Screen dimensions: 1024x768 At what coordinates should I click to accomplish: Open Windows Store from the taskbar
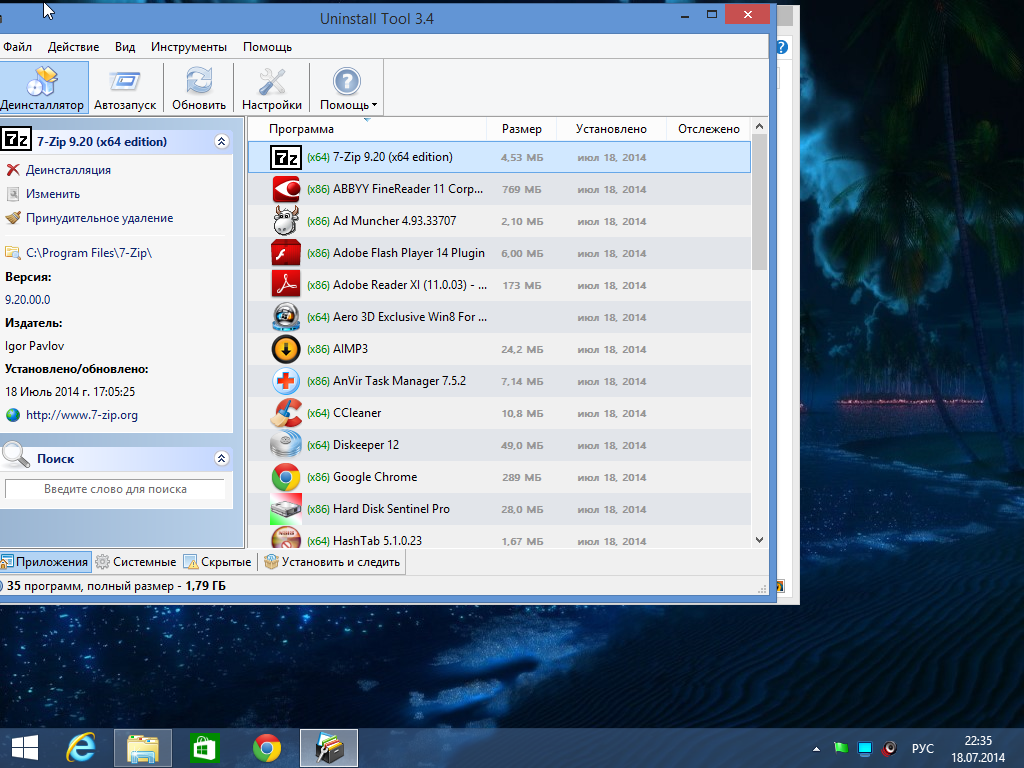click(204, 748)
